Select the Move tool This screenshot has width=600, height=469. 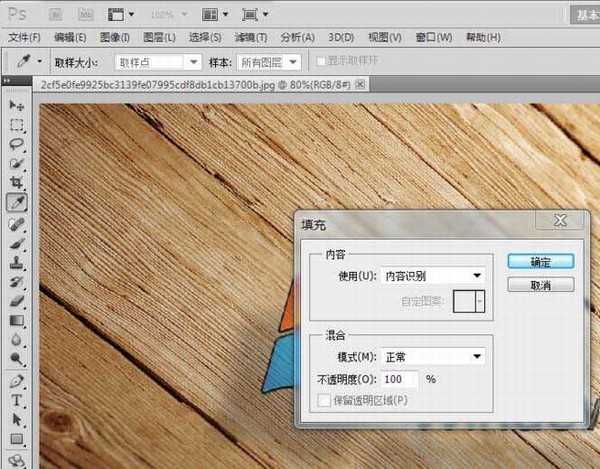point(17,106)
